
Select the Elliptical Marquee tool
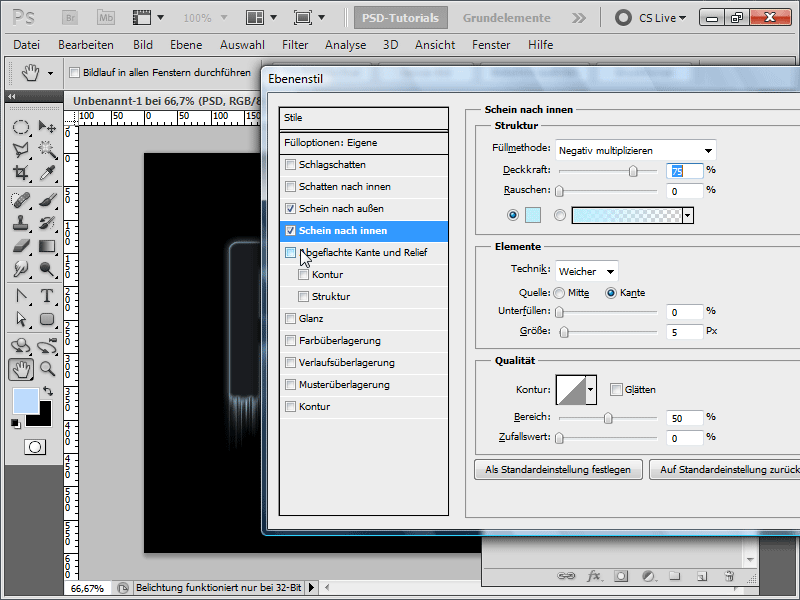[20, 127]
